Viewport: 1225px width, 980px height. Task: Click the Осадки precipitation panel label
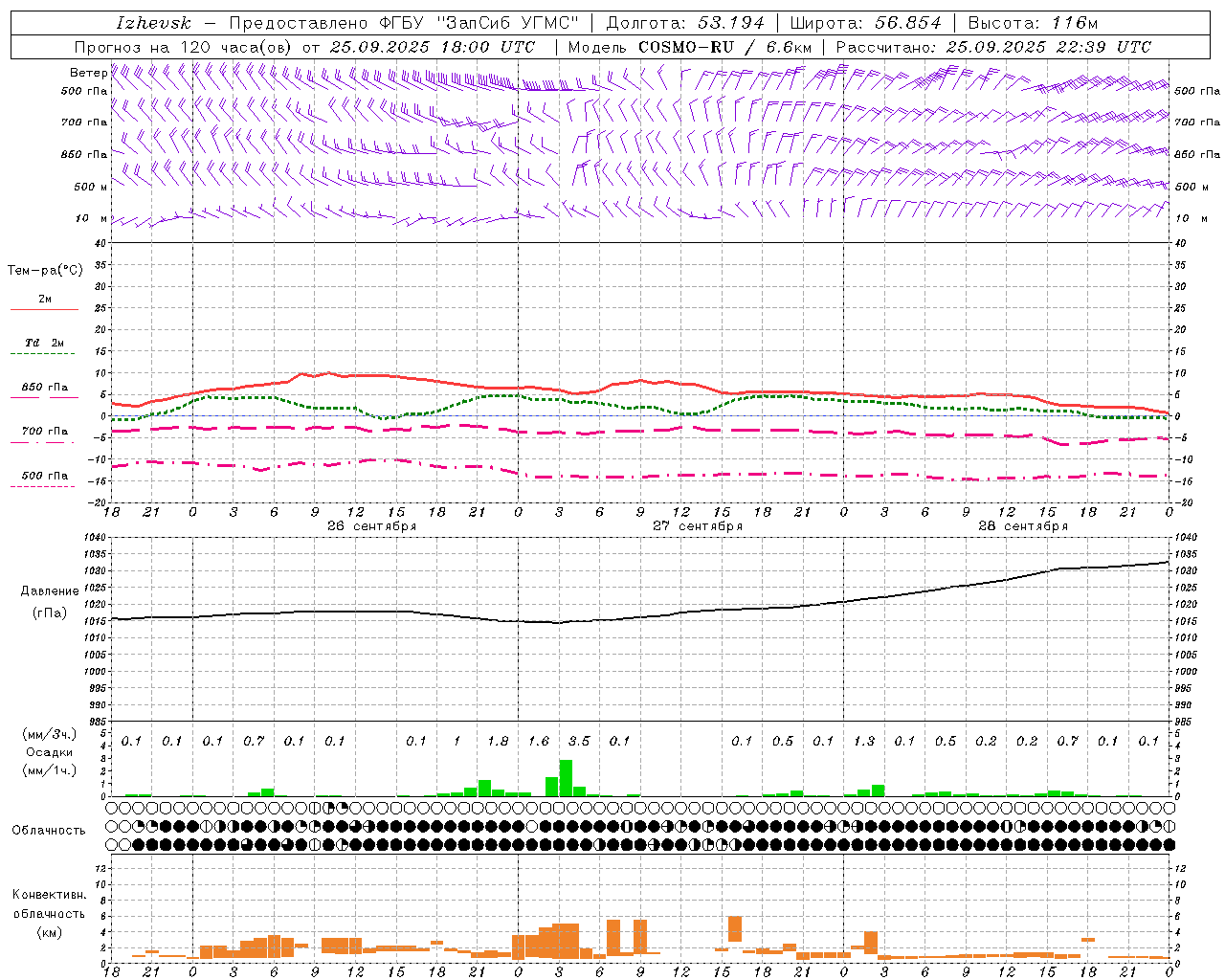point(50,752)
